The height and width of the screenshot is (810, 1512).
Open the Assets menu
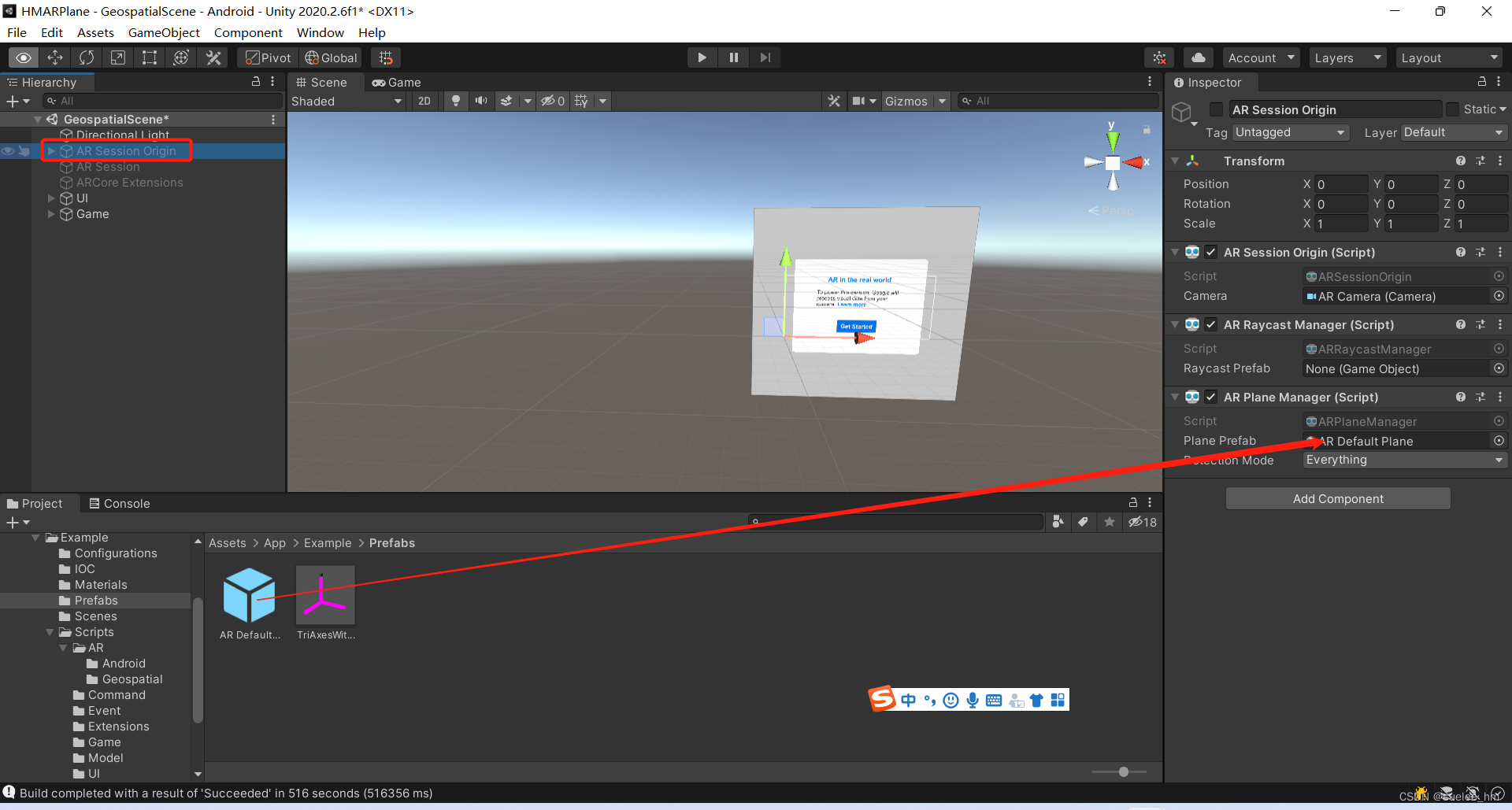95,32
